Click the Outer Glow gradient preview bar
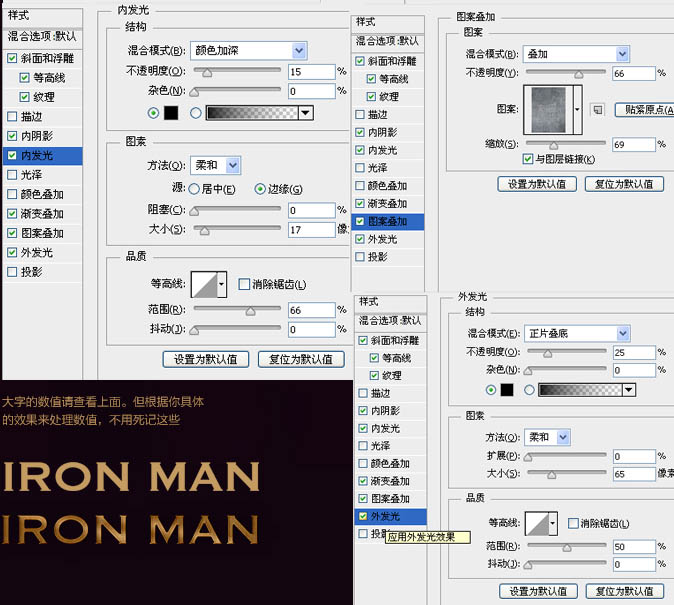Viewport: 674px width, 605px height. click(x=580, y=390)
